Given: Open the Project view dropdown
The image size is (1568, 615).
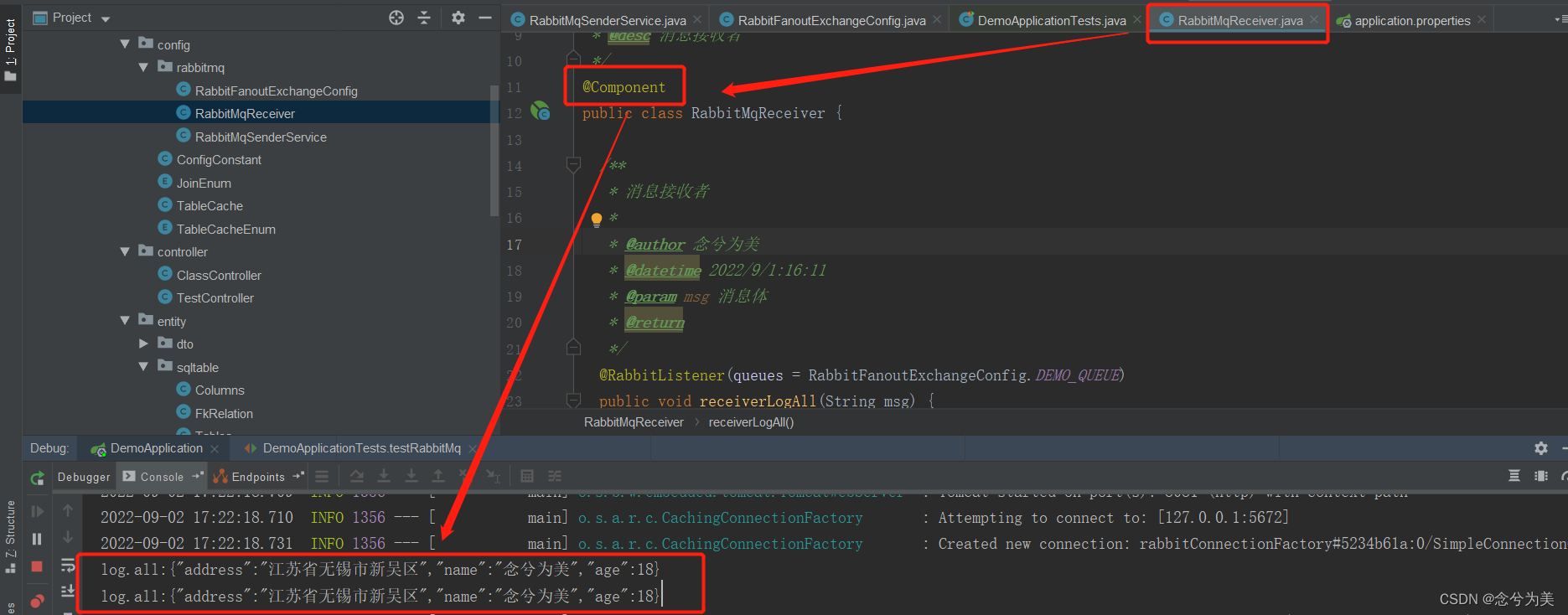Looking at the screenshot, I should pos(106,18).
